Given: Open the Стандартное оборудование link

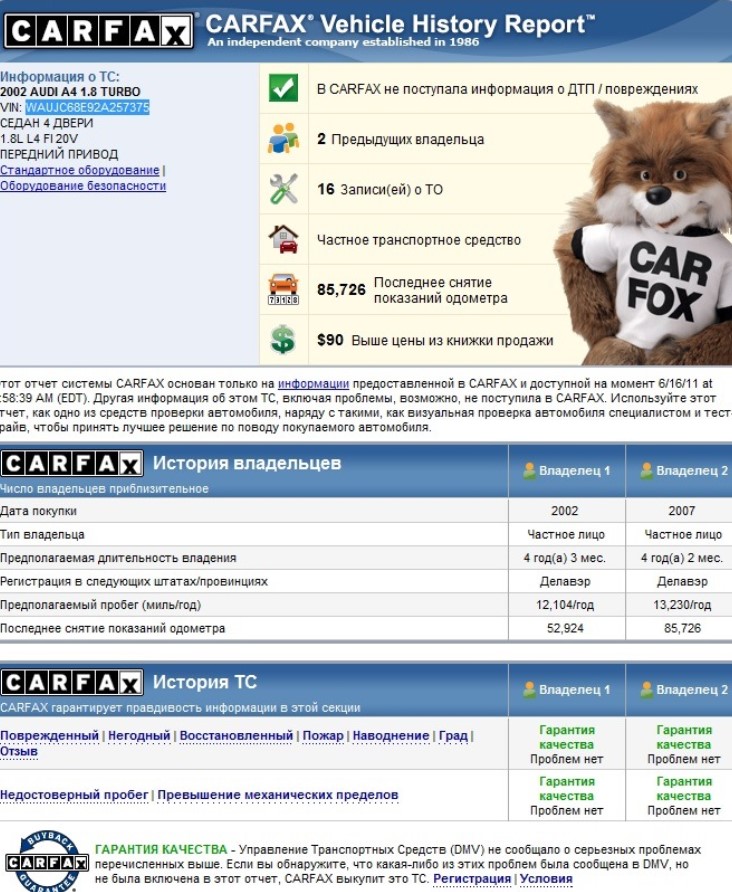Looking at the screenshot, I should [80, 170].
